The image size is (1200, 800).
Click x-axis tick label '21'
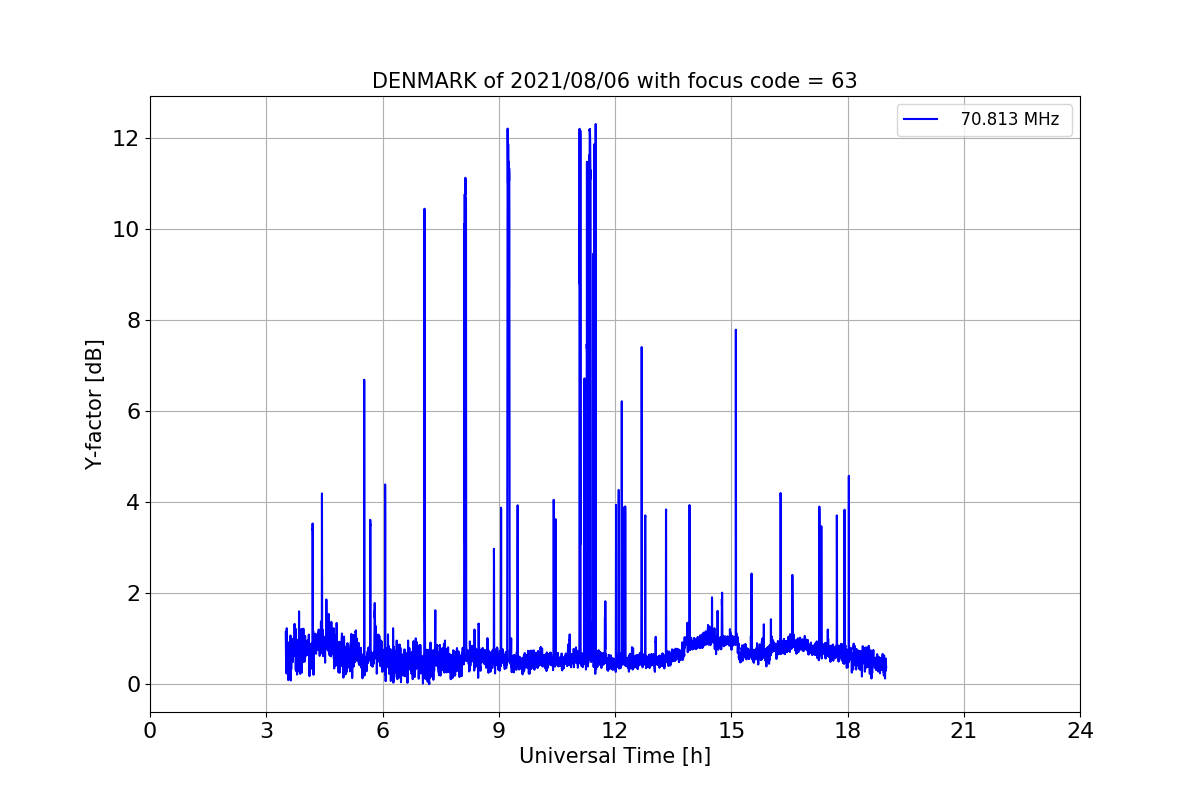964,731
